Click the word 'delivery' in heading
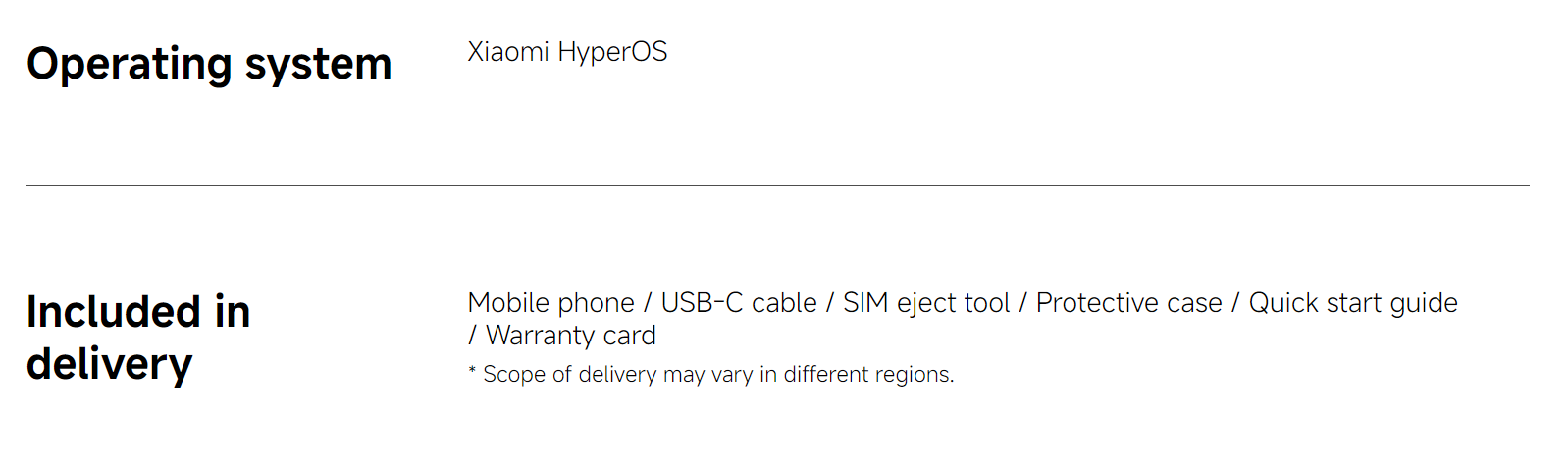 [110, 364]
